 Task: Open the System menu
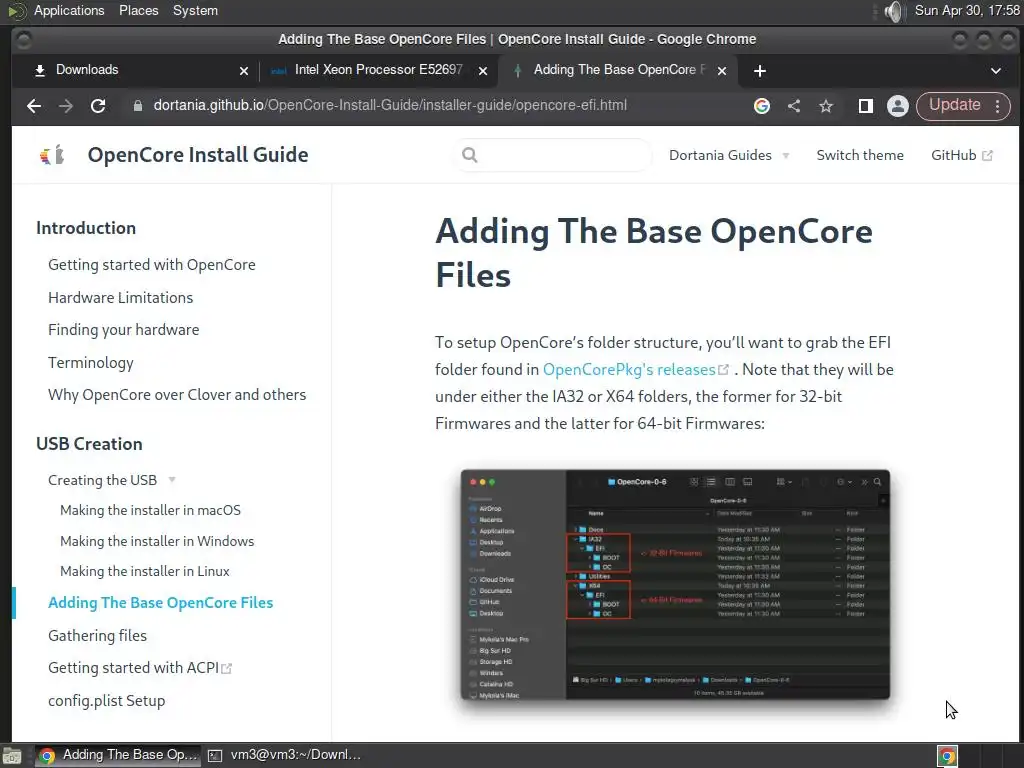pyautogui.click(x=195, y=10)
